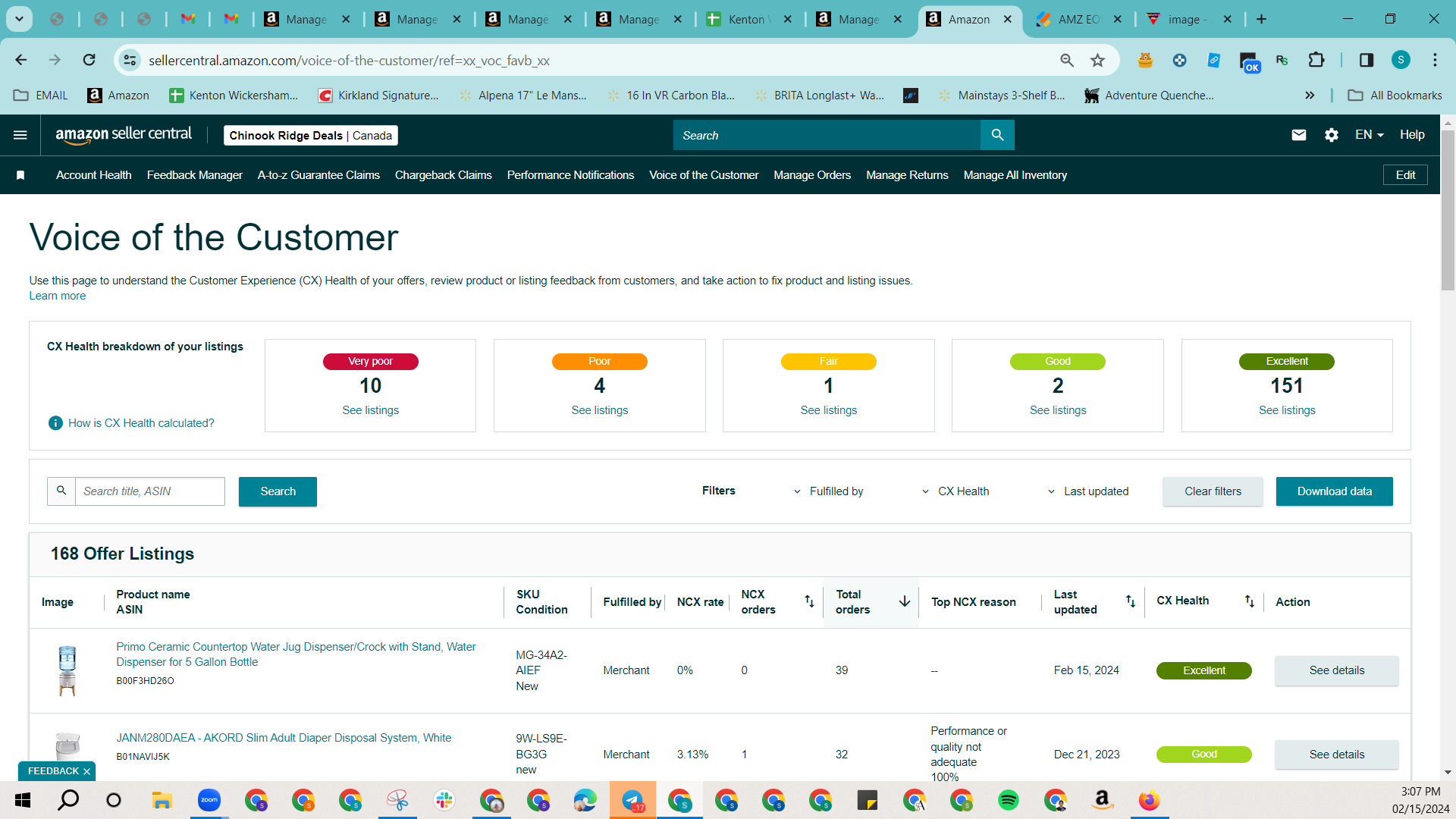This screenshot has width=1456, height=819.
Task: Open the All Bookmarks folder
Action: (x=1395, y=96)
